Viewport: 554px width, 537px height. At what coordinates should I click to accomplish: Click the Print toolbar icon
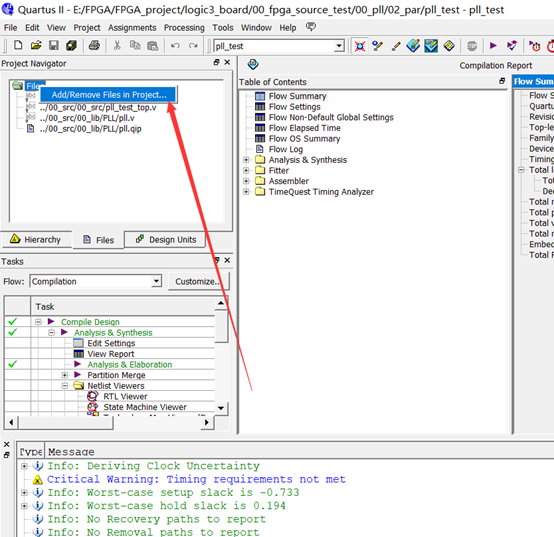pyautogui.click(x=94, y=46)
